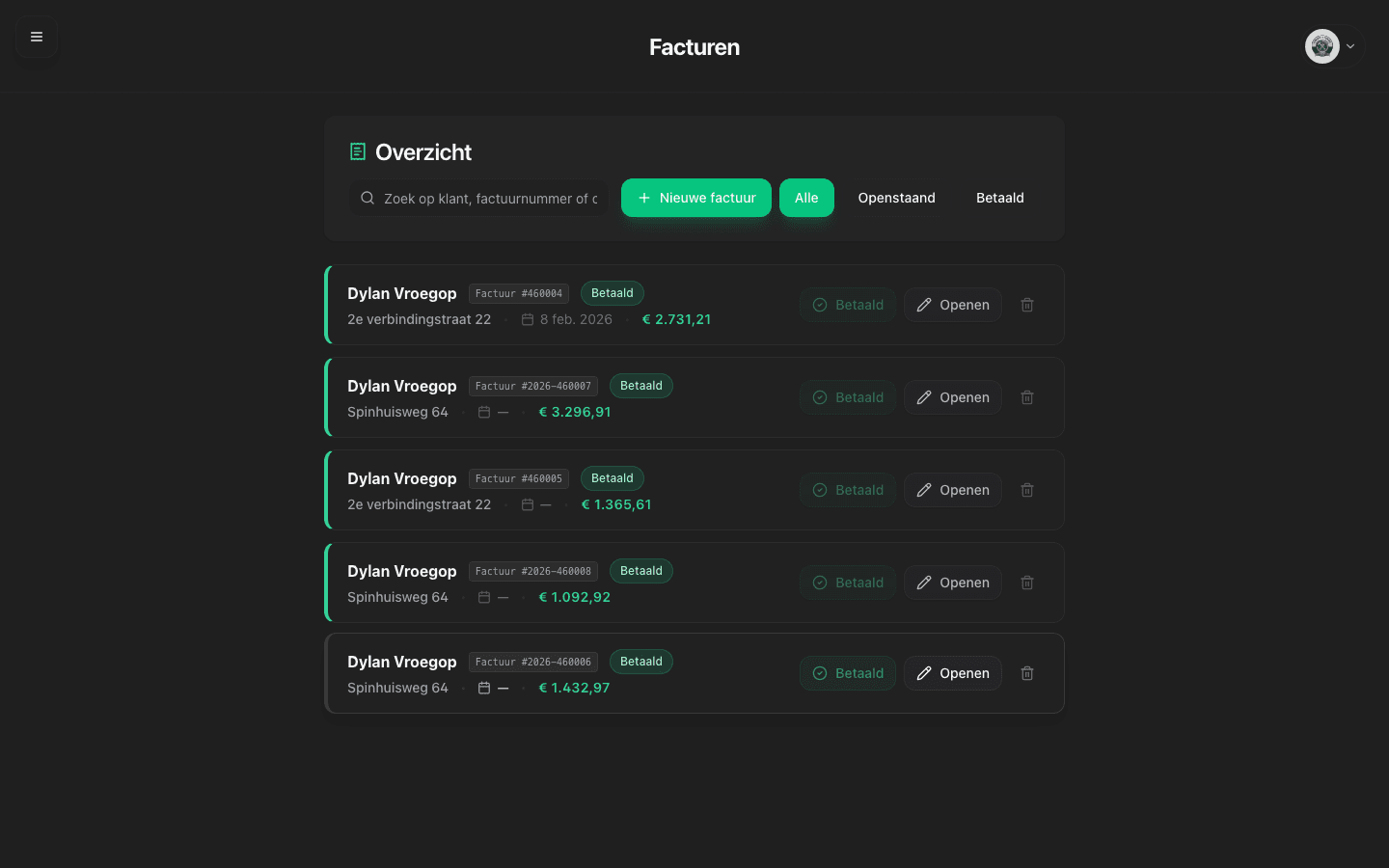Toggle the Betaald status on factuur #2026-460007
The width and height of the screenshot is (1389, 868).
848,397
